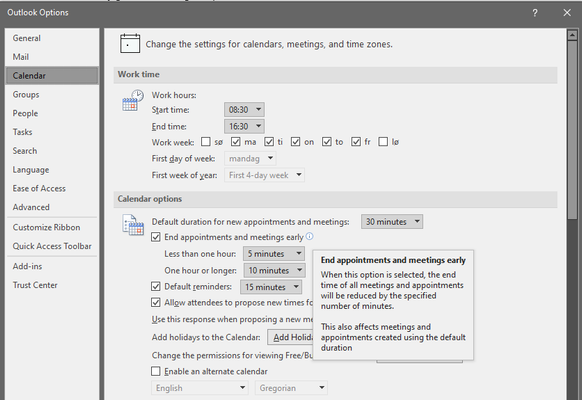The height and width of the screenshot is (400, 582).
Task: Open the Add-ins category
Action: pyautogui.click(x=52, y=266)
